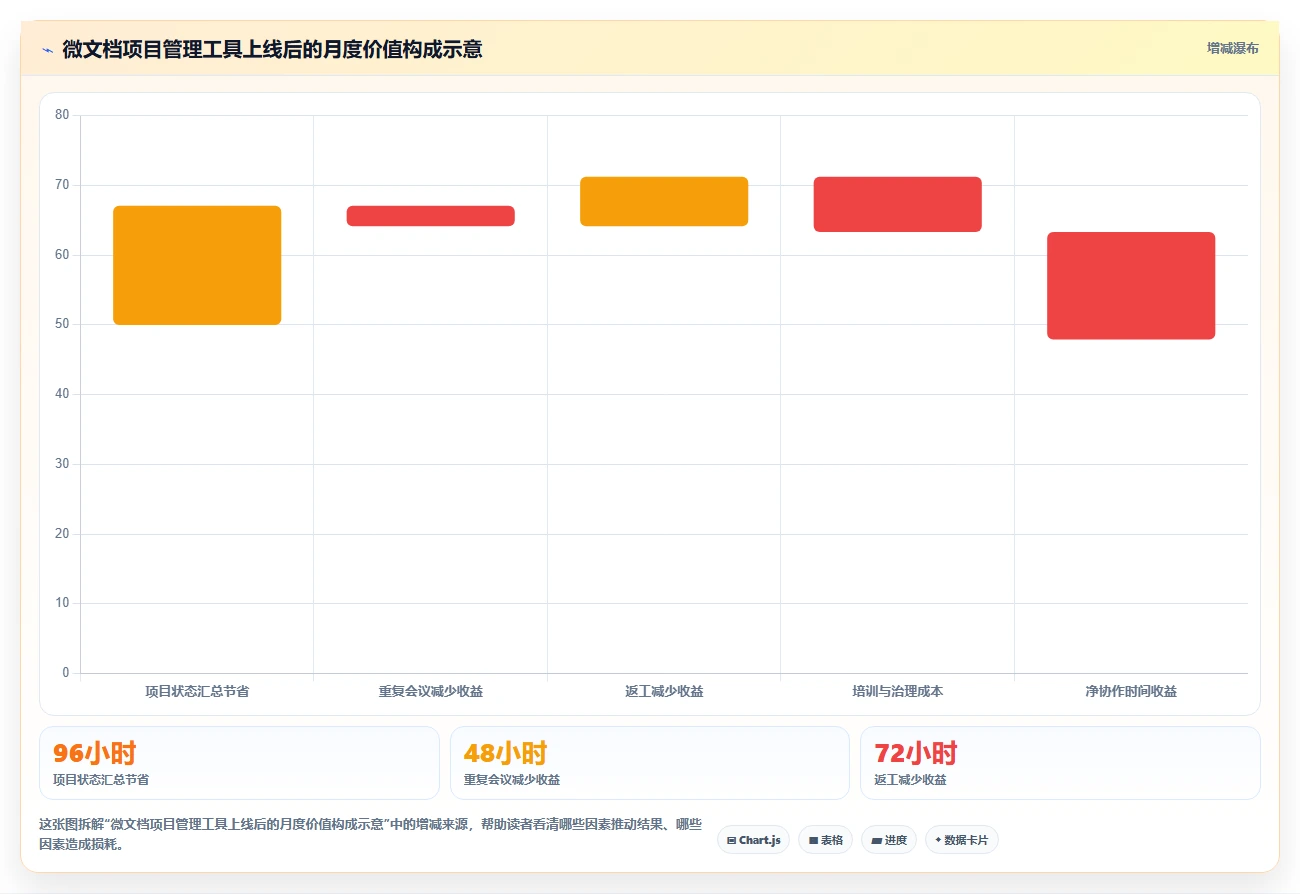1300x894 pixels.
Task: Select the 进度 tag chip
Action: (x=889, y=840)
